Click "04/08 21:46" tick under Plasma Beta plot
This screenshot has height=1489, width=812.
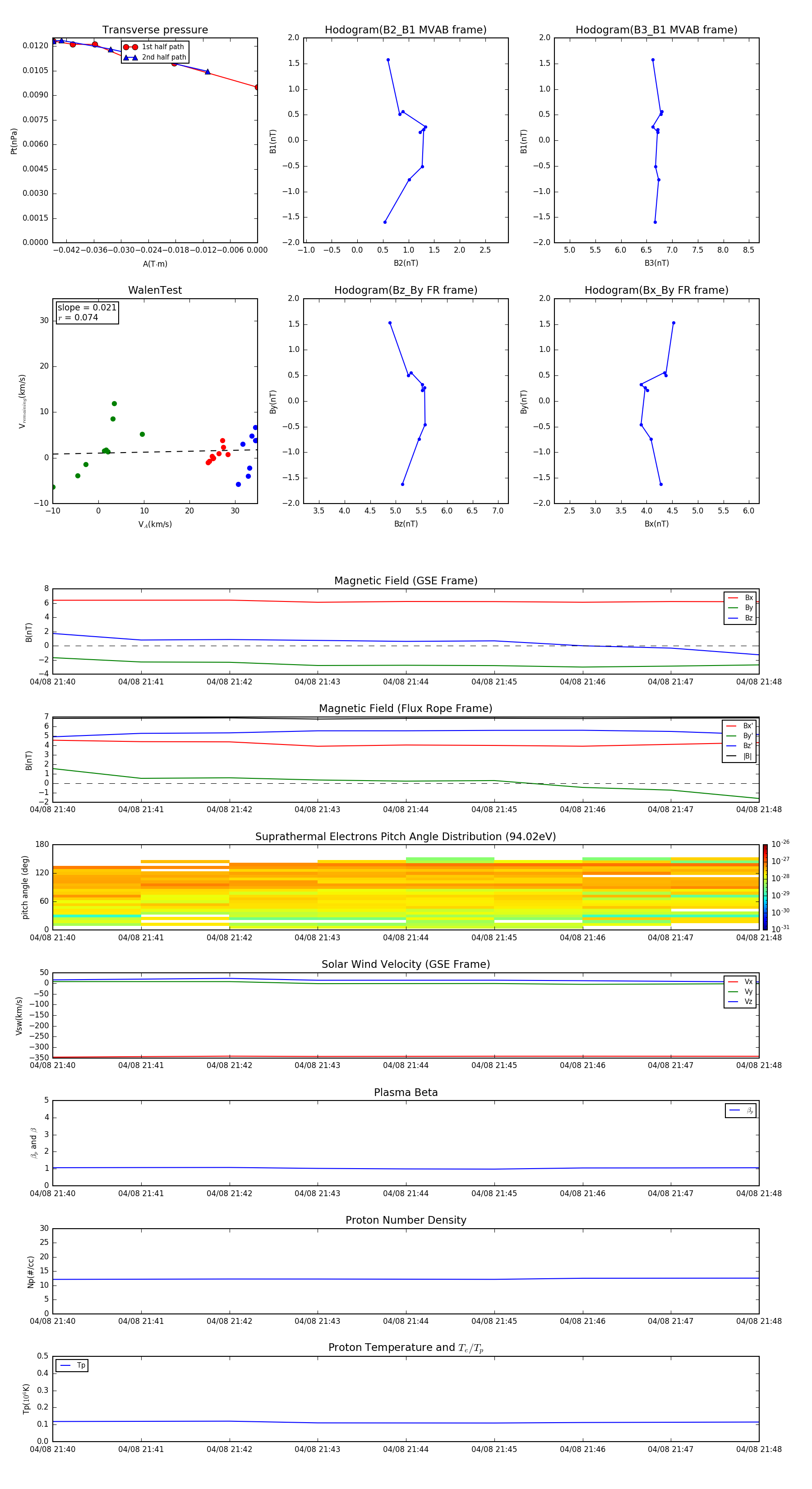(x=582, y=1193)
